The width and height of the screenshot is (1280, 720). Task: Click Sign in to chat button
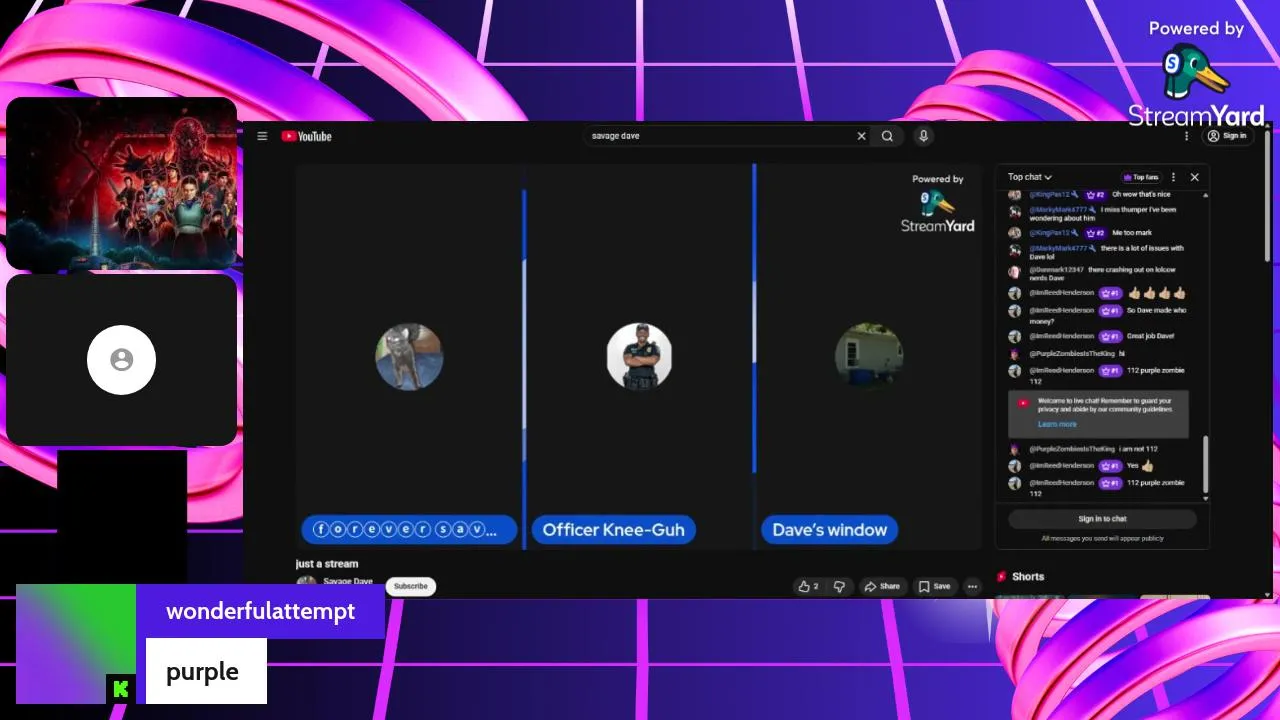pos(1102,519)
